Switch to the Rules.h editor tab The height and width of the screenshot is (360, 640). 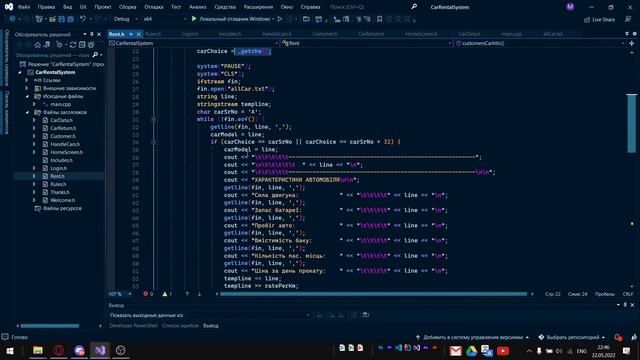(153, 34)
